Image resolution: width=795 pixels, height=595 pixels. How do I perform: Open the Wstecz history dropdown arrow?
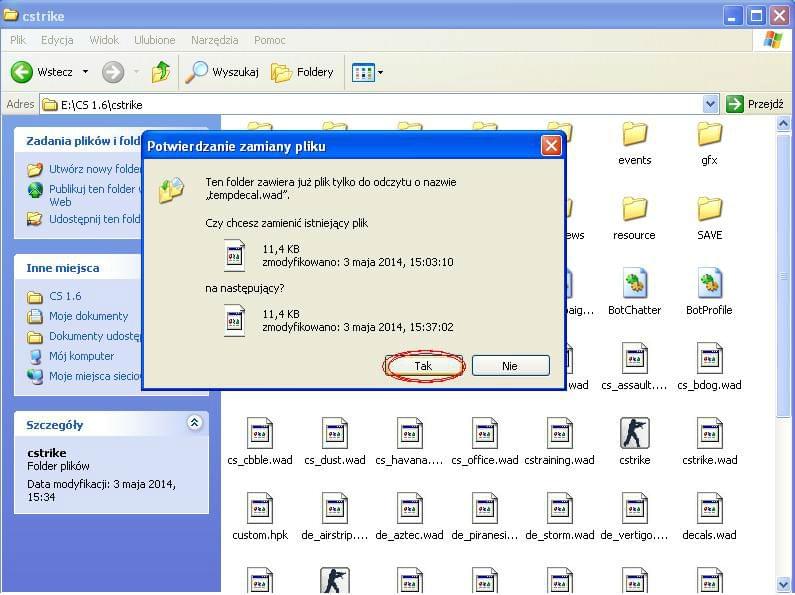pyautogui.click(x=86, y=72)
